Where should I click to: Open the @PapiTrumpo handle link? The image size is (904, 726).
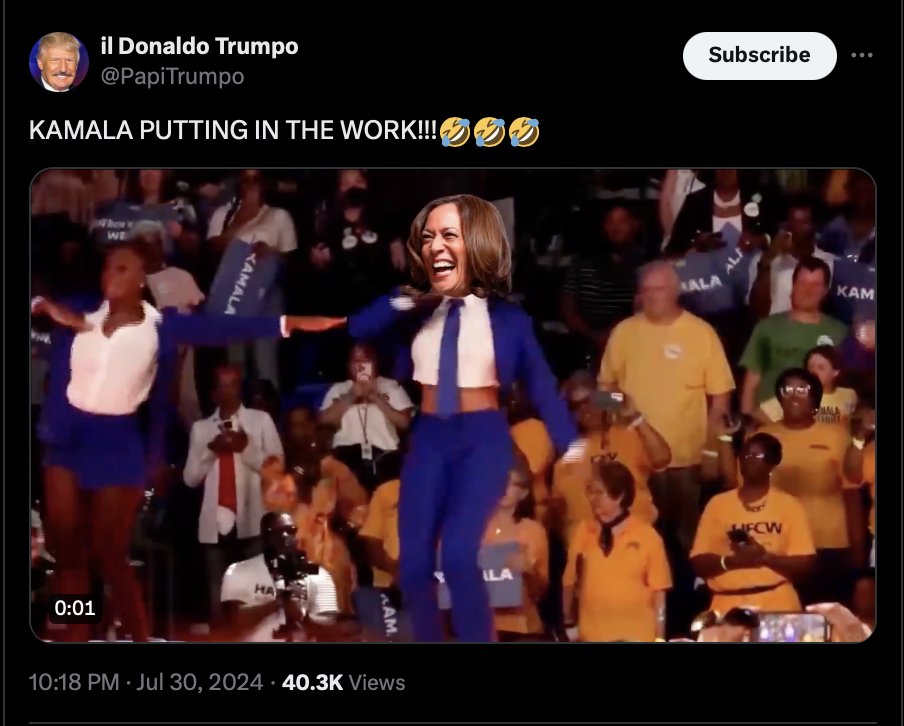tap(172, 76)
